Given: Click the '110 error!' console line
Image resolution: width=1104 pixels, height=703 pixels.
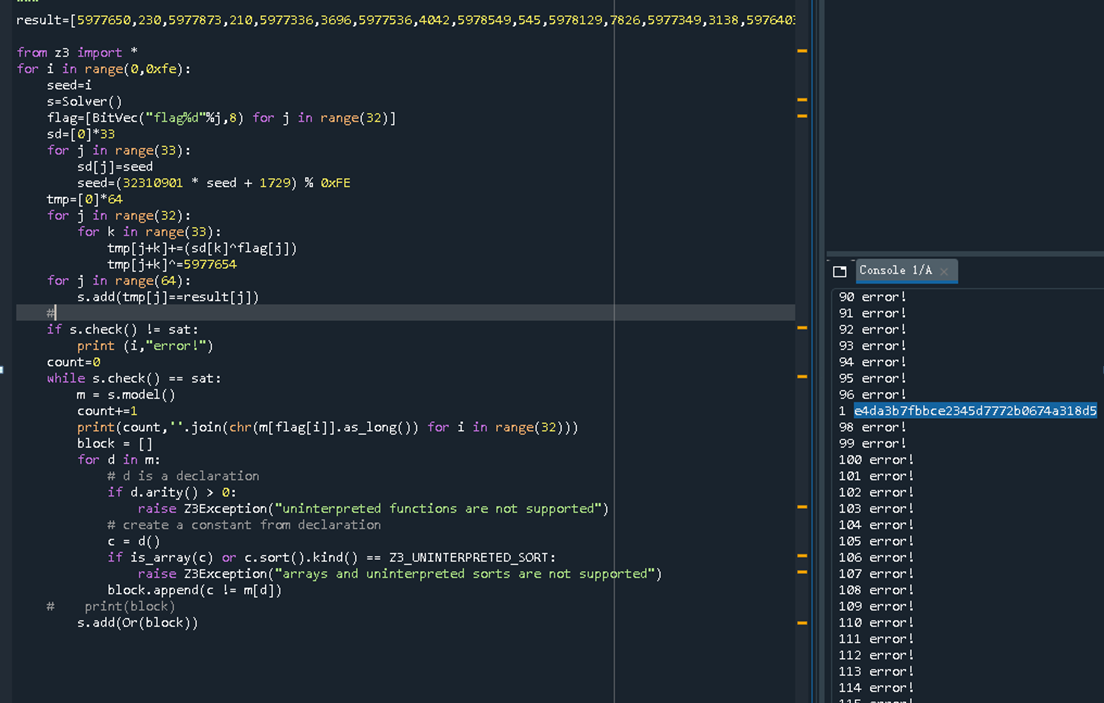Looking at the screenshot, I should pyautogui.click(x=876, y=623).
